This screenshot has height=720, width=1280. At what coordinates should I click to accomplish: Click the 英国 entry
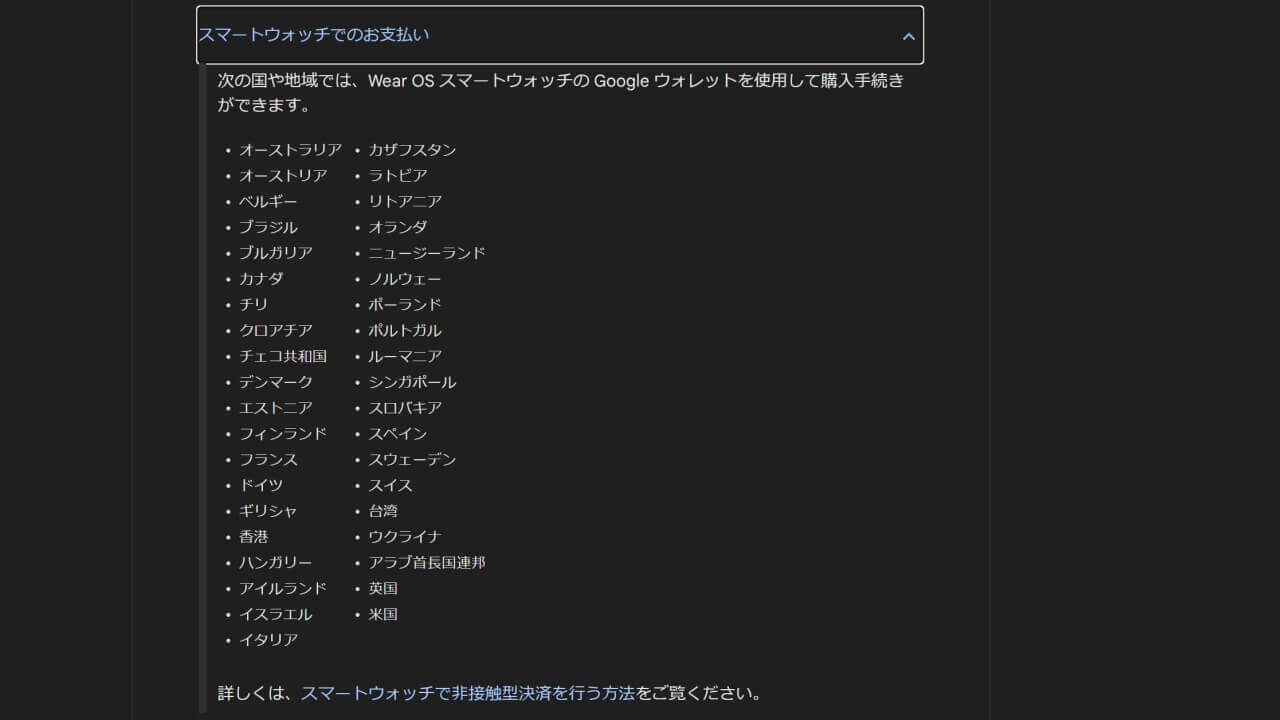click(383, 589)
